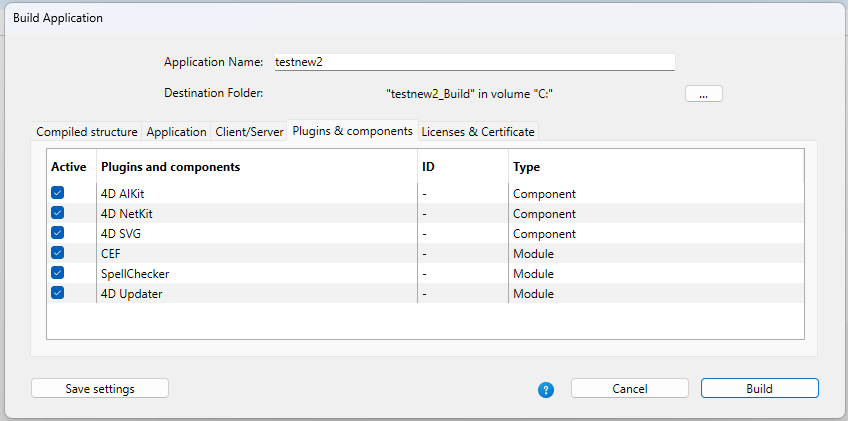Image resolution: width=849 pixels, height=421 pixels.
Task: Disable the 4D Updater module checkbox
Action: pyautogui.click(x=58, y=294)
